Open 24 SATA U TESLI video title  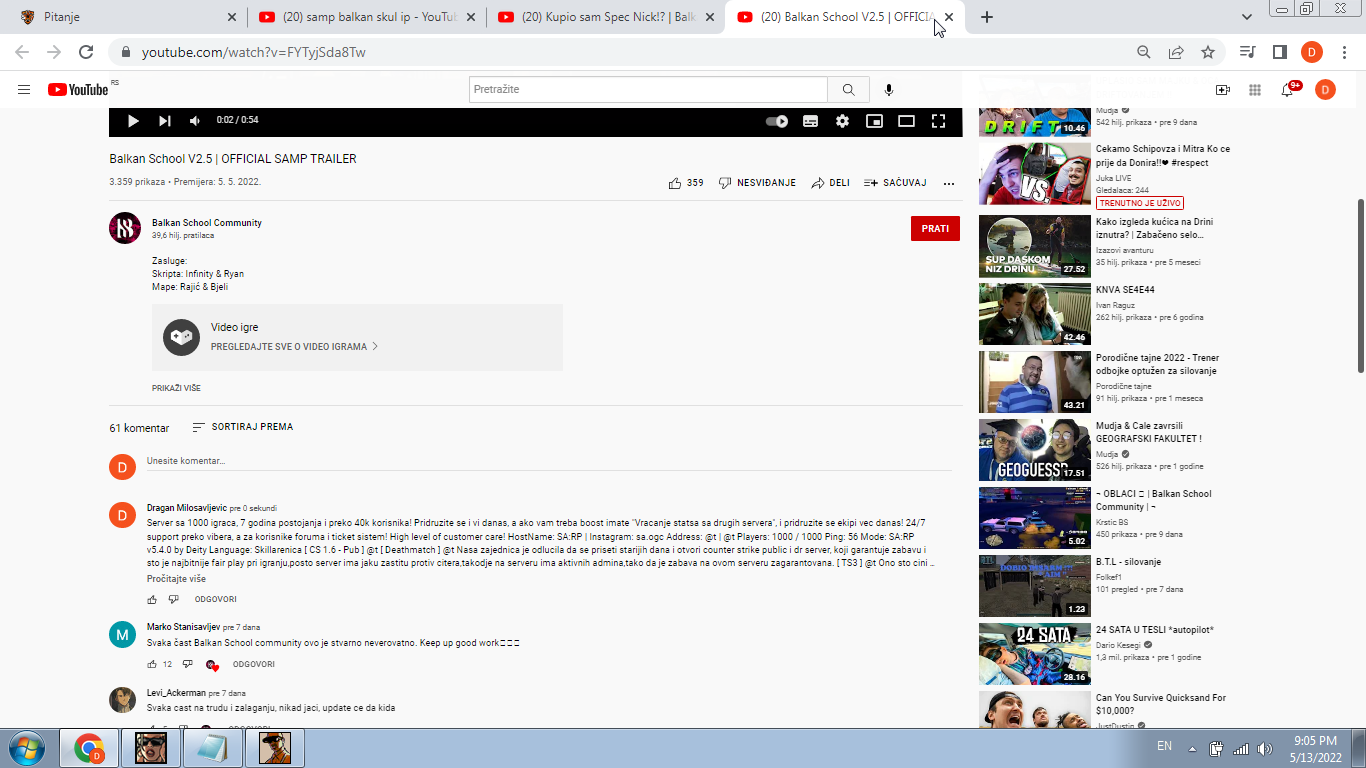click(1155, 630)
